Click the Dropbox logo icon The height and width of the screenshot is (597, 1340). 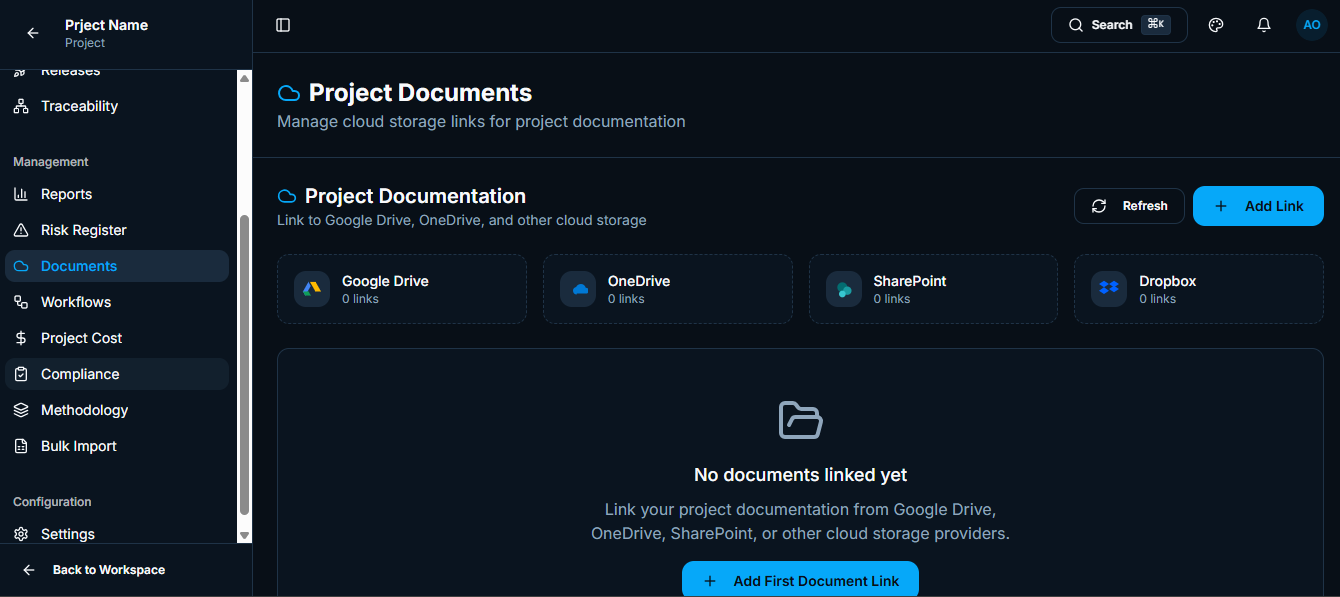click(x=1109, y=289)
